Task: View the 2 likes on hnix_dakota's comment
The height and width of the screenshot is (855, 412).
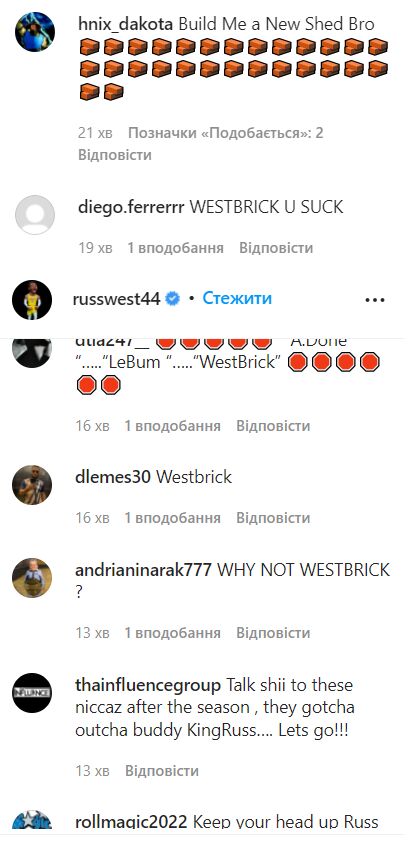Action: 226,133
